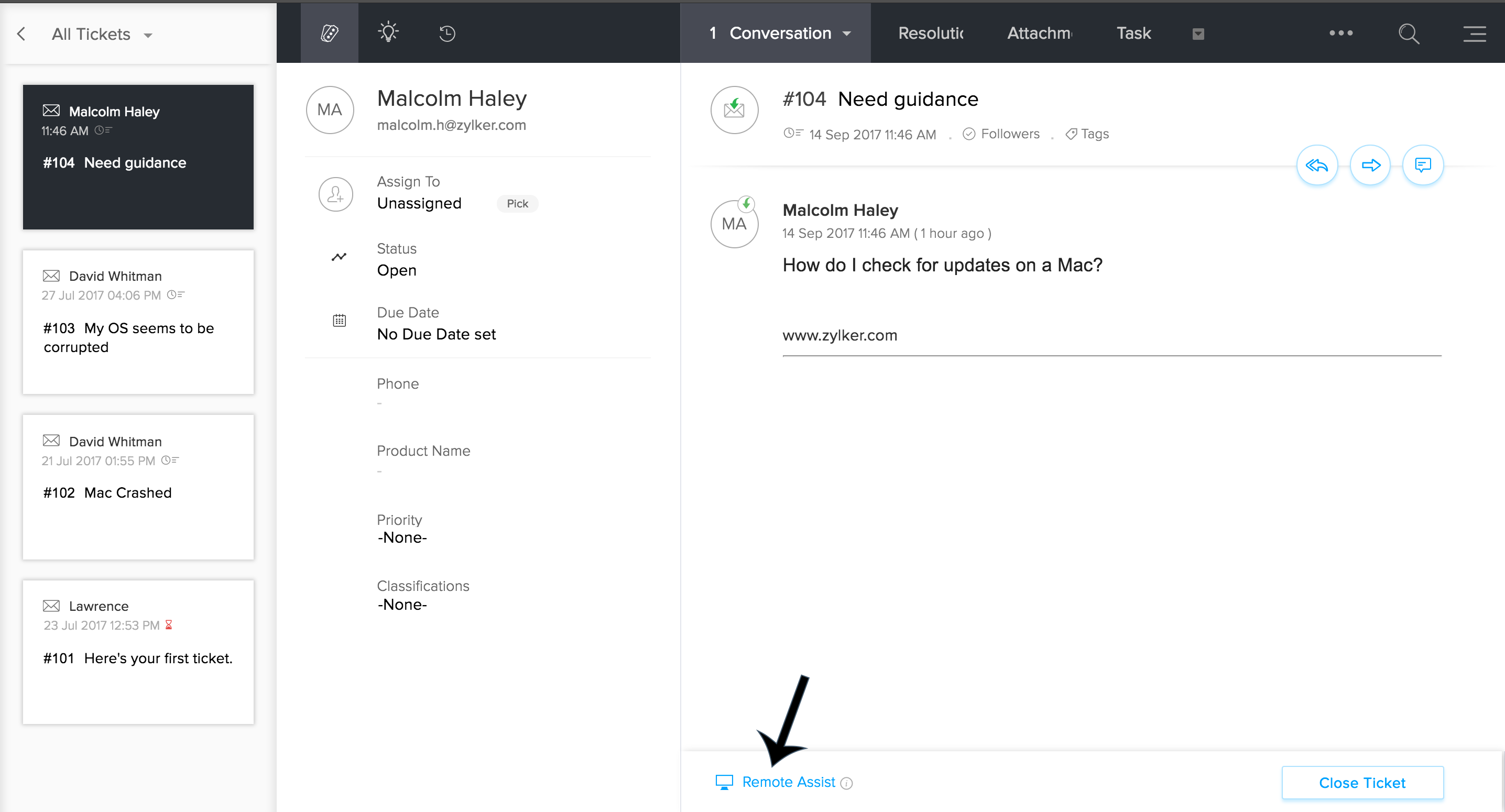Click the Pick agent assignment button
1505x812 pixels.
pos(517,204)
